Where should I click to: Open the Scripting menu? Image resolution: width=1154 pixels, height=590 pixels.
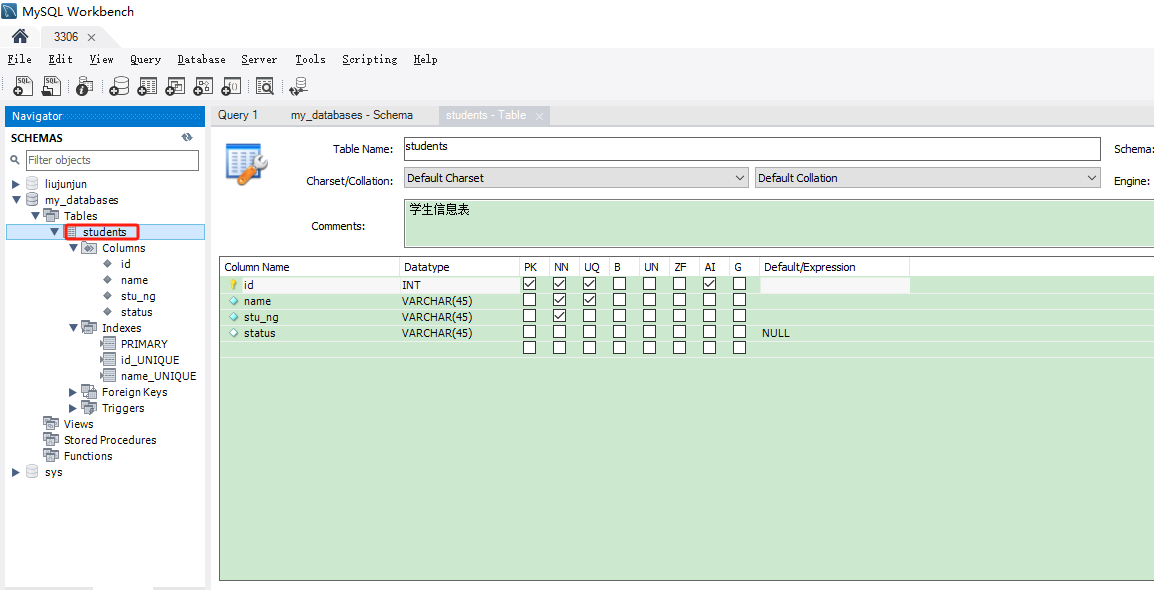[x=369, y=60]
